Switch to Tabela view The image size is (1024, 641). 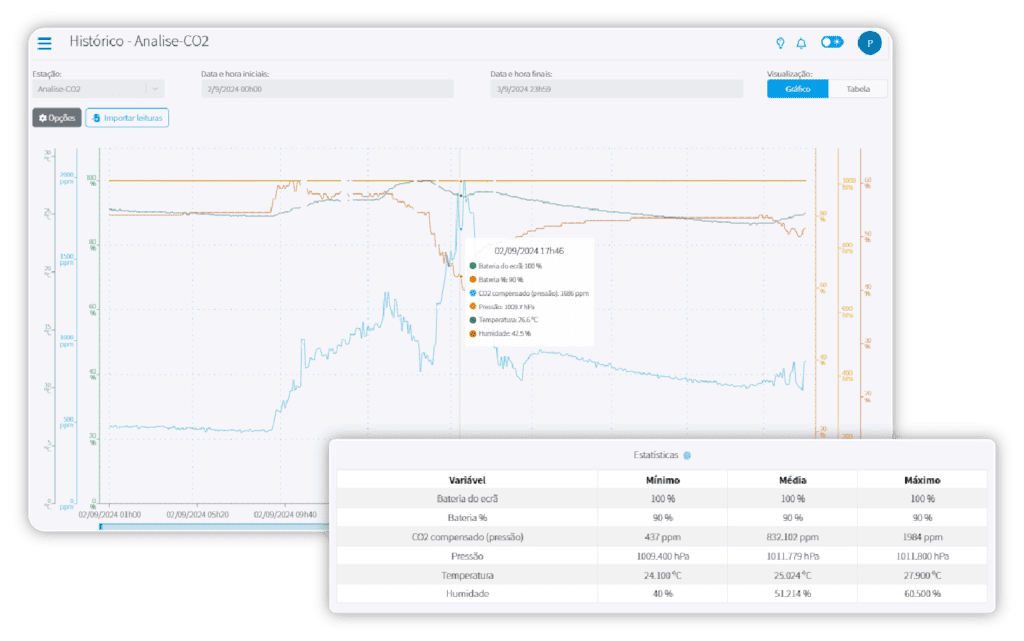857,89
